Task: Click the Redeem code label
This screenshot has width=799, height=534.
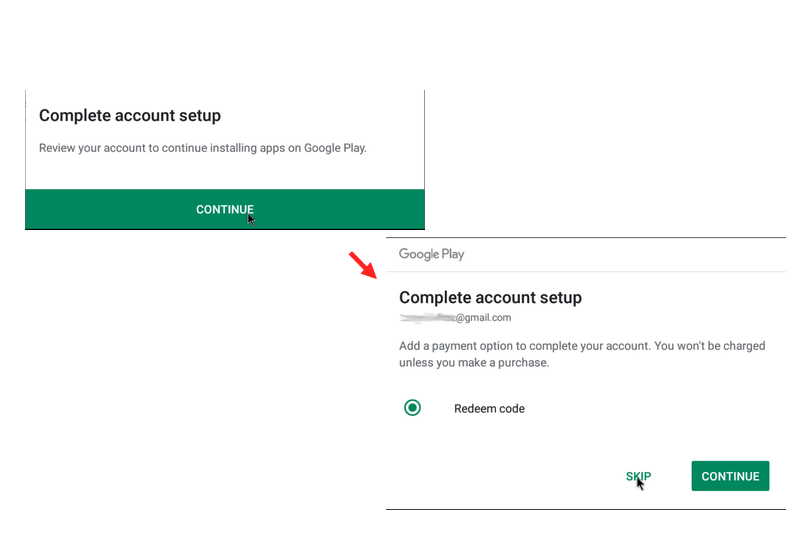Action: point(489,409)
